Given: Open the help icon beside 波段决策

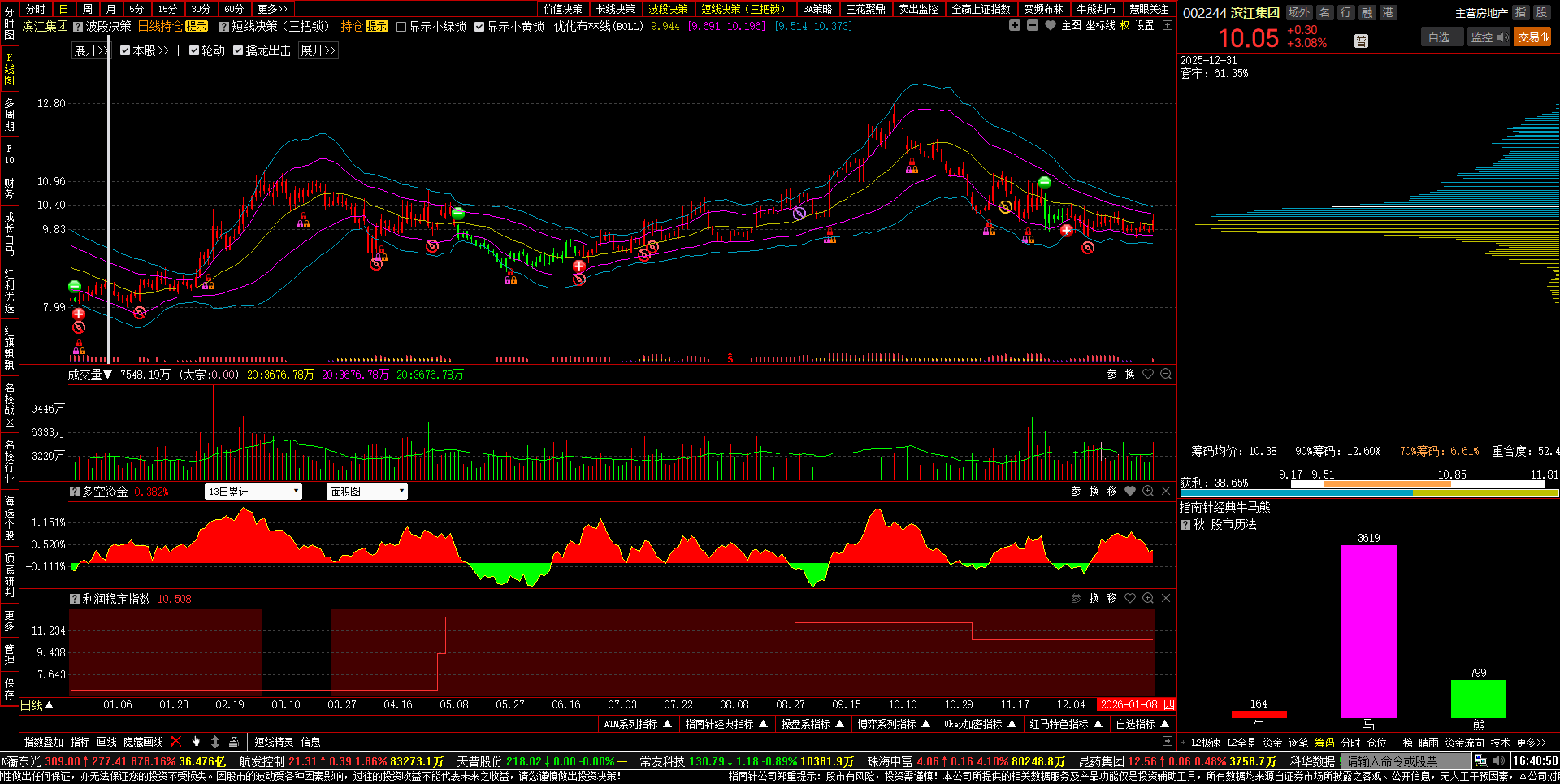Looking at the screenshot, I should (x=78, y=27).
